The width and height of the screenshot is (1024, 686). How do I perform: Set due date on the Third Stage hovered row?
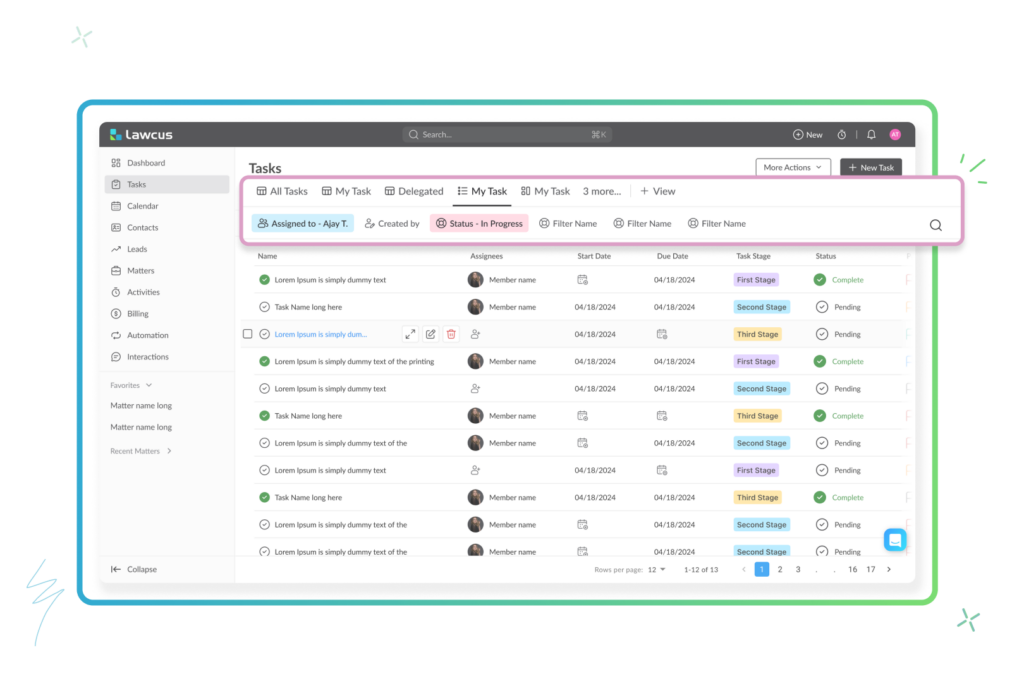(662, 335)
